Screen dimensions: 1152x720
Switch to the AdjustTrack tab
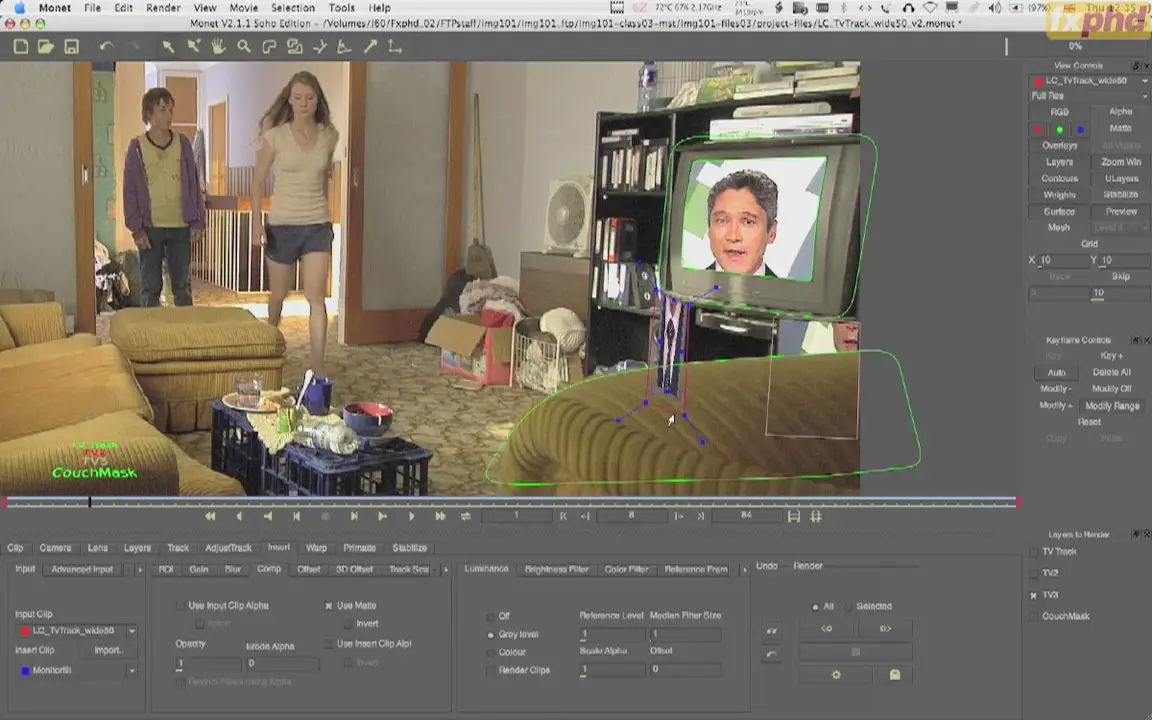tap(228, 548)
